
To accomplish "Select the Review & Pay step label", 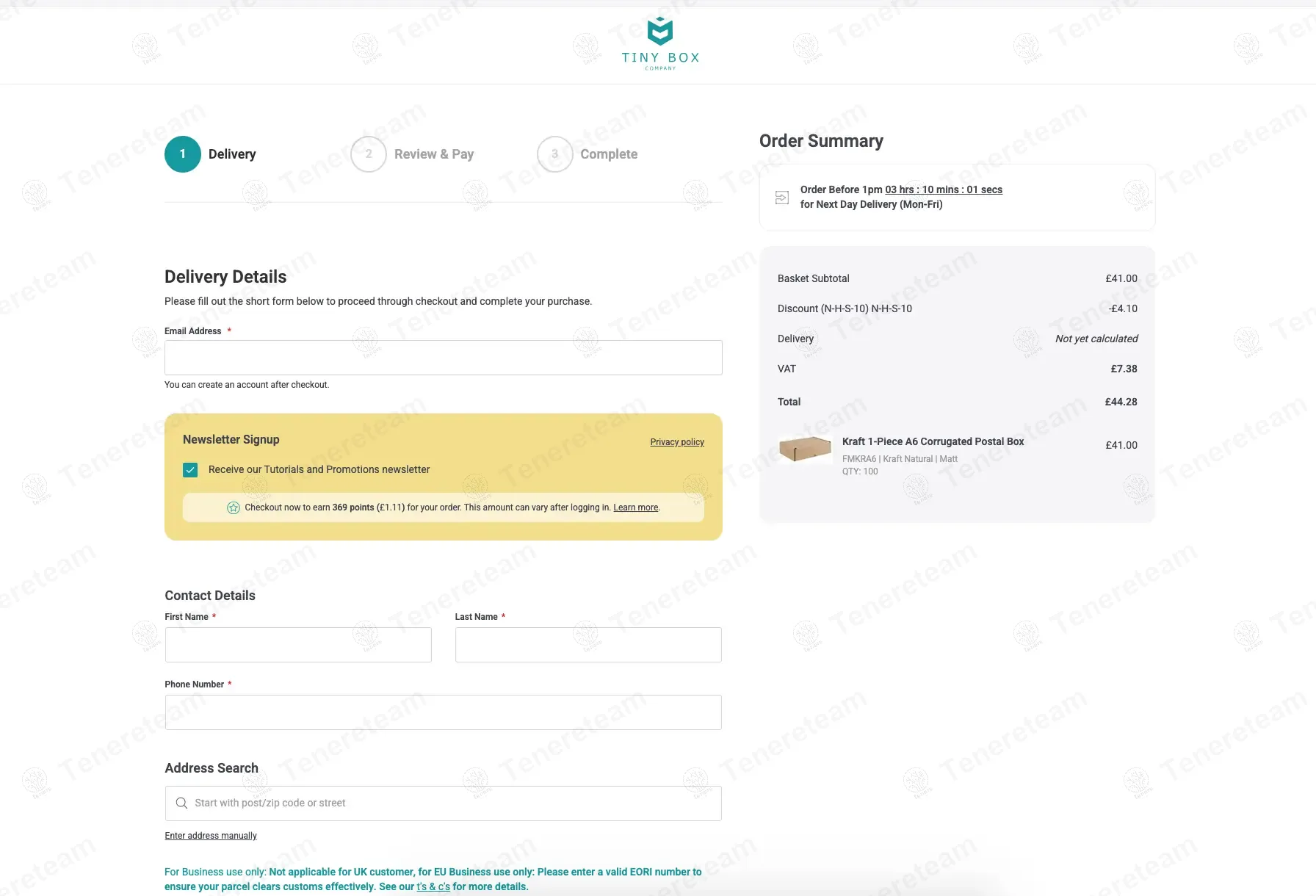I will (x=434, y=154).
